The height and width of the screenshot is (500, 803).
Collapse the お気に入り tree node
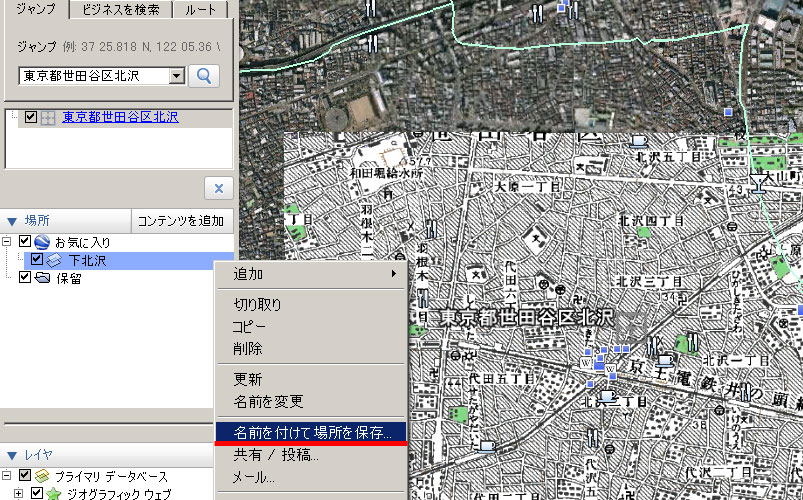coord(7,241)
